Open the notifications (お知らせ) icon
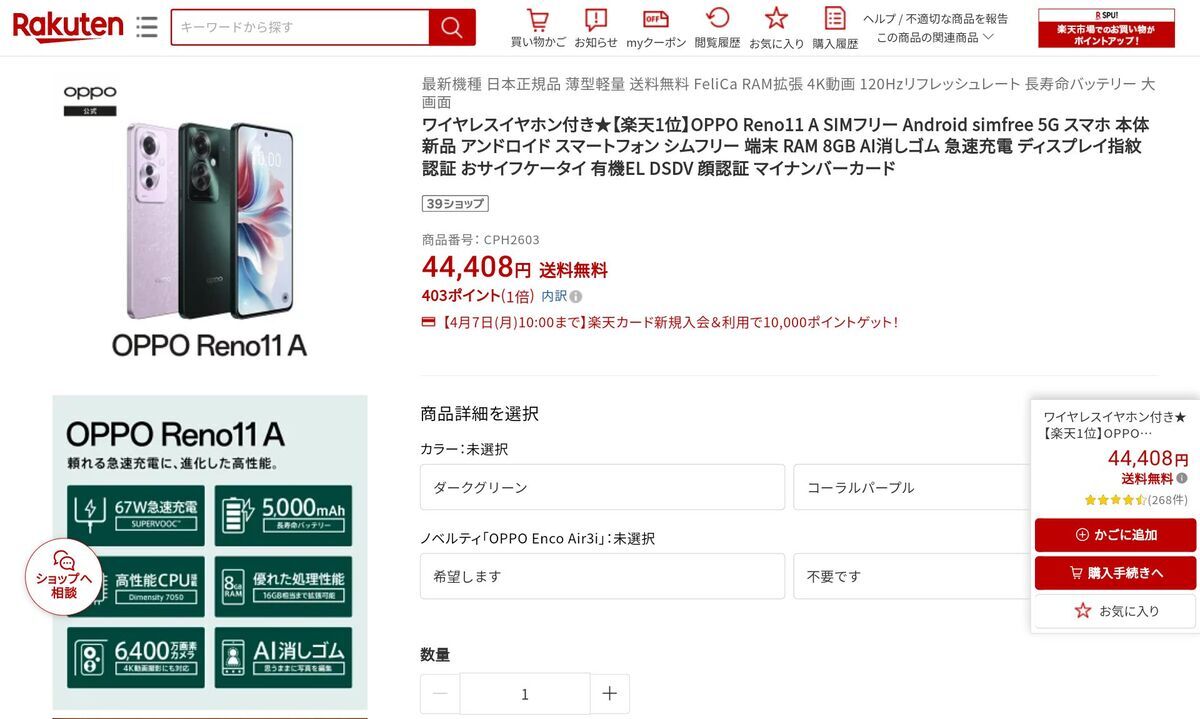Viewport: 1200px width, 719px height. point(596,21)
